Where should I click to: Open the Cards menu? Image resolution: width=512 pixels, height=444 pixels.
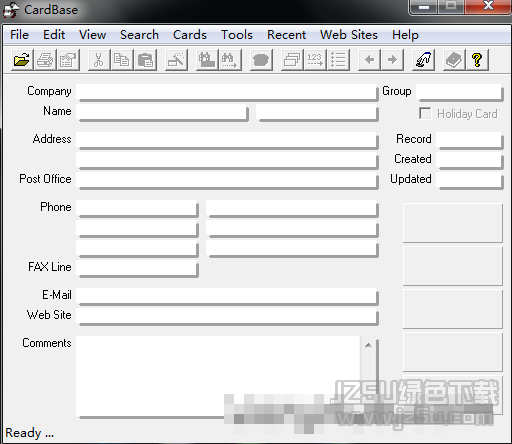[x=190, y=35]
